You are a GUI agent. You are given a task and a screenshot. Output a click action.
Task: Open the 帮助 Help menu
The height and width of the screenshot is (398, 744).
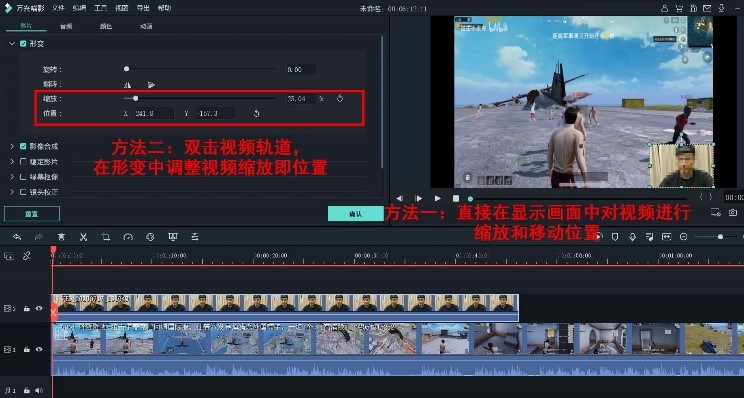pos(164,8)
